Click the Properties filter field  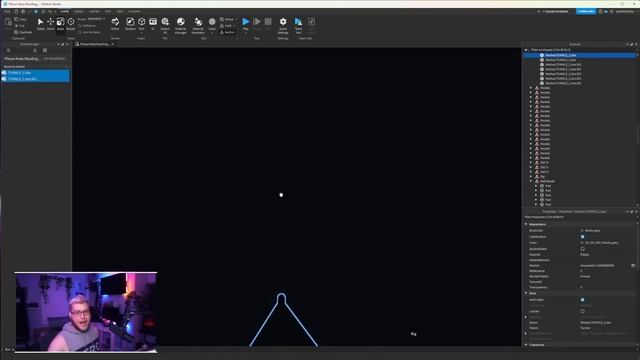click(579, 217)
